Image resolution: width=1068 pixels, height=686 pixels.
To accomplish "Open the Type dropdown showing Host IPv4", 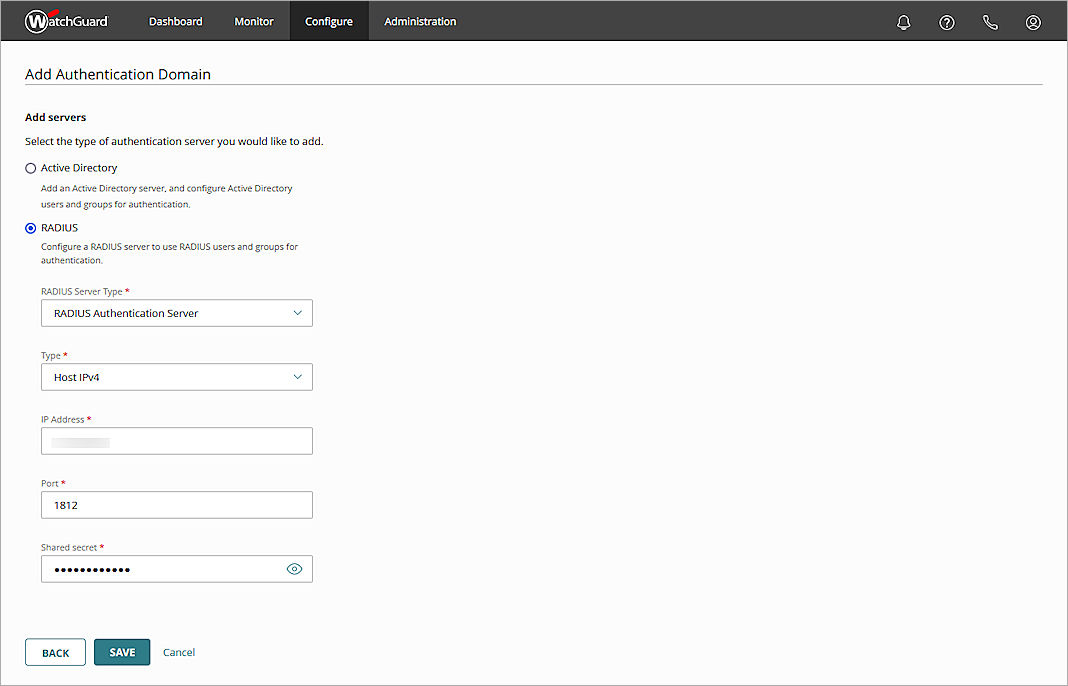I will tap(176, 377).
